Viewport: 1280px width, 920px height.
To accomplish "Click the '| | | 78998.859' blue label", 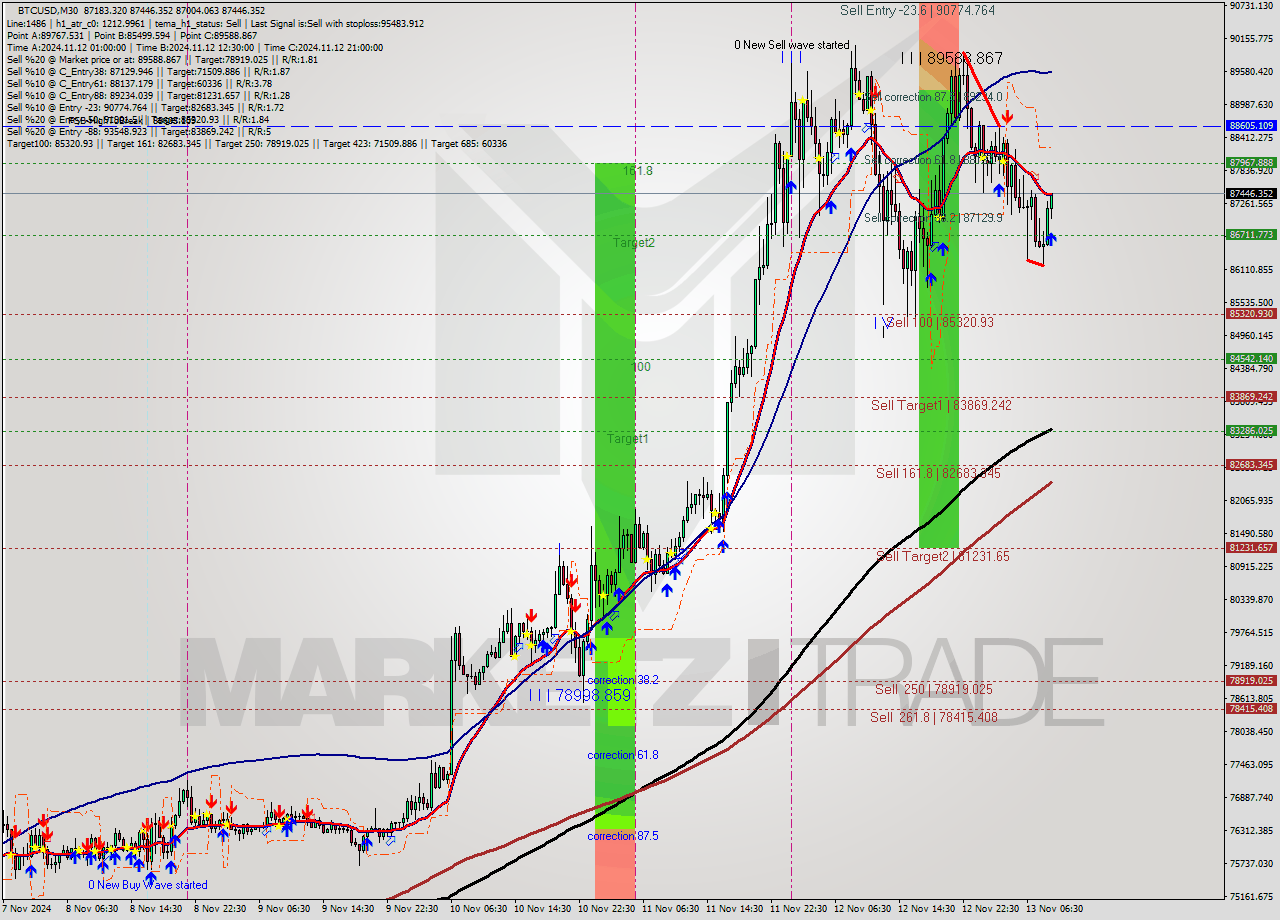I will 580,695.
